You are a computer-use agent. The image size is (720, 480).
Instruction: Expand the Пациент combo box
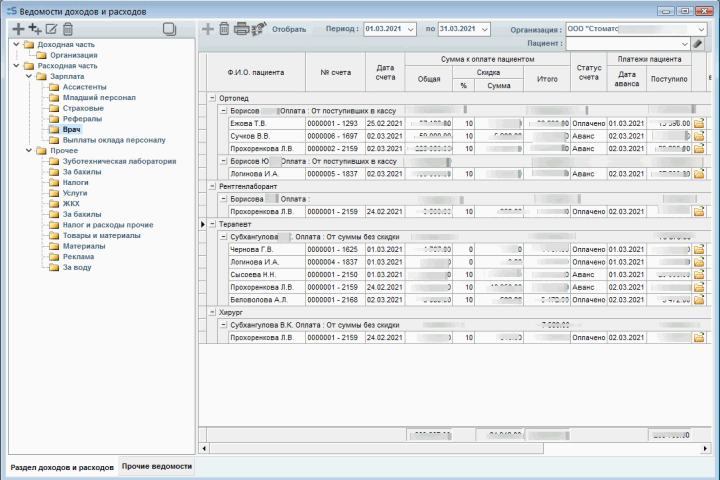click(x=683, y=44)
